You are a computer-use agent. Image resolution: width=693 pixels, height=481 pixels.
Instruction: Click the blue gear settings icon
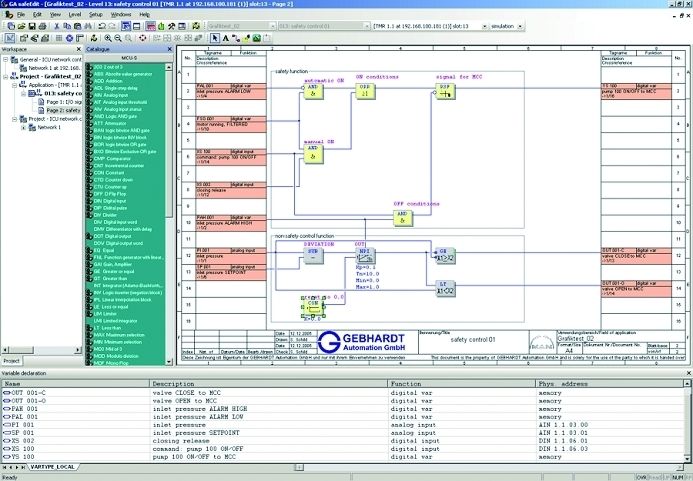[69, 38]
